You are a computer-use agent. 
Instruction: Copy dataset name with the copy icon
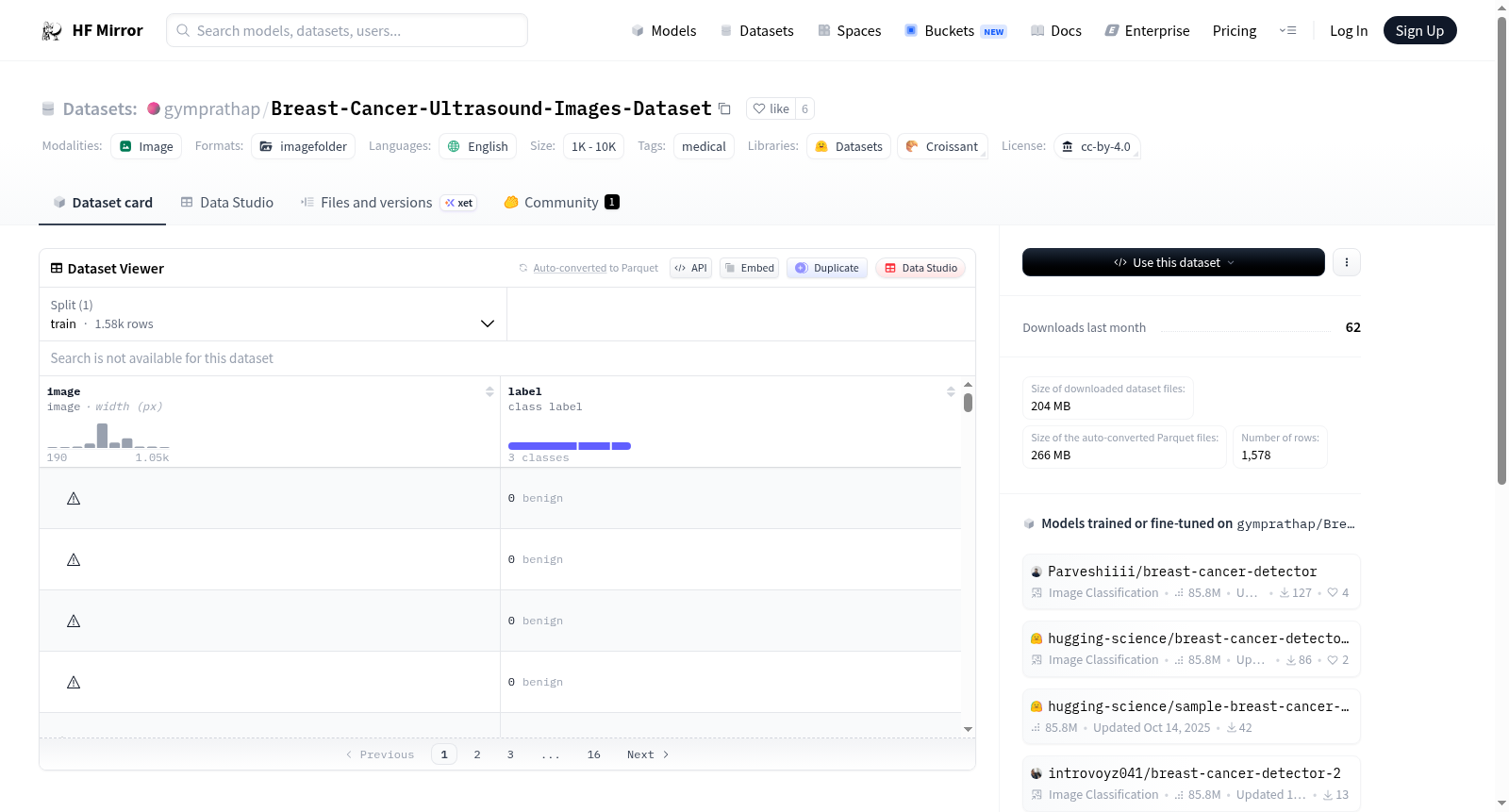724,108
